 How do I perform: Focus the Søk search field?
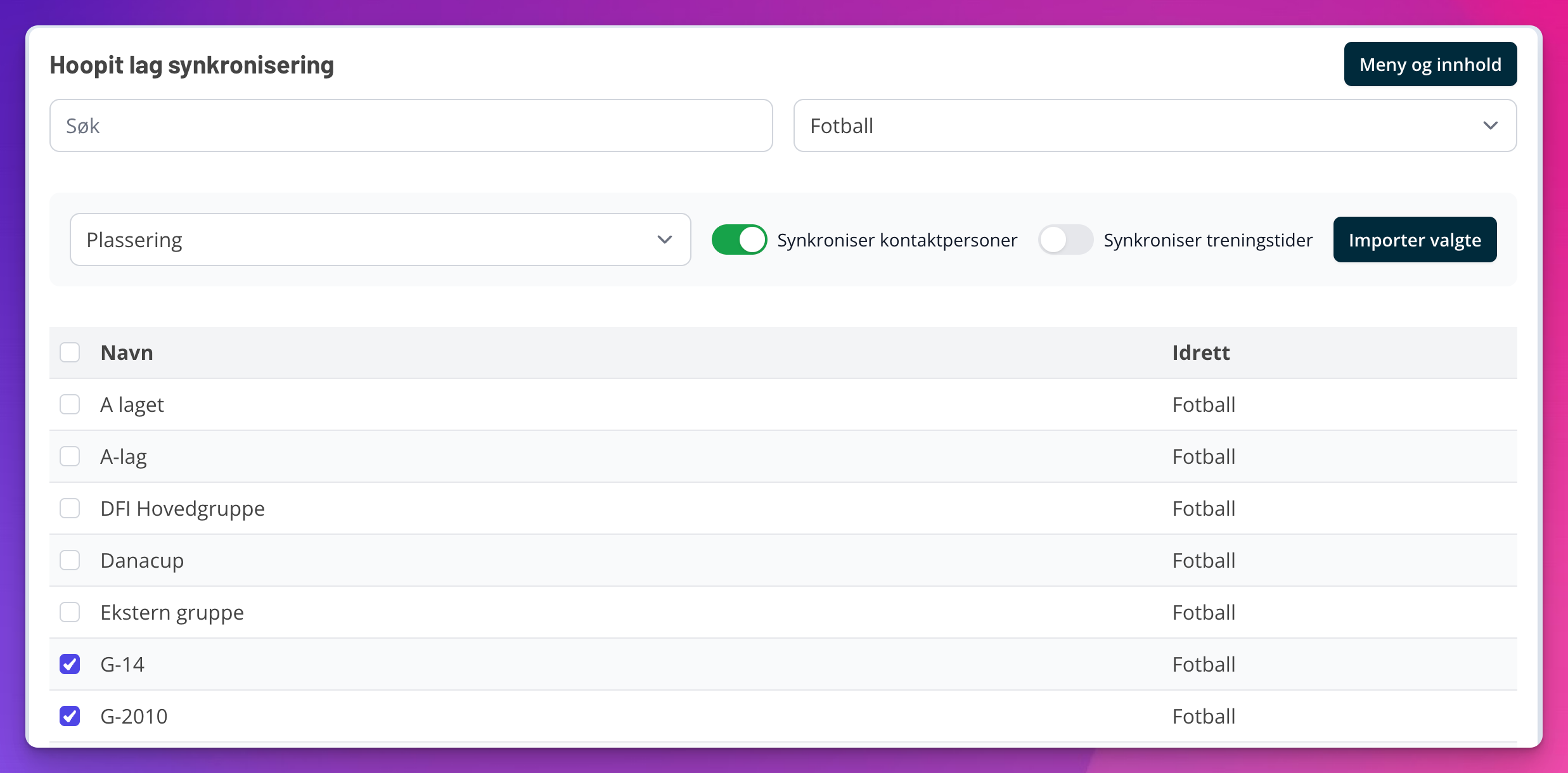[411, 125]
